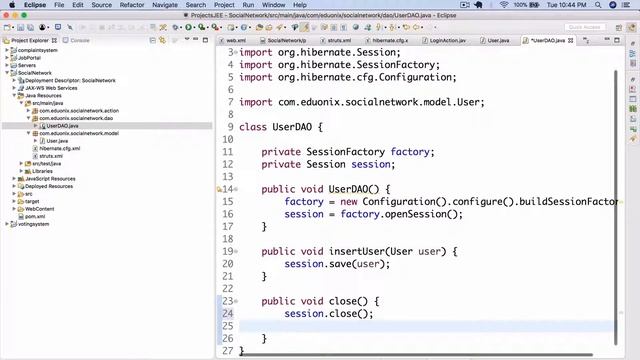Click the Open Perspective icon
The width and height of the screenshot is (640, 360).
point(619,27)
